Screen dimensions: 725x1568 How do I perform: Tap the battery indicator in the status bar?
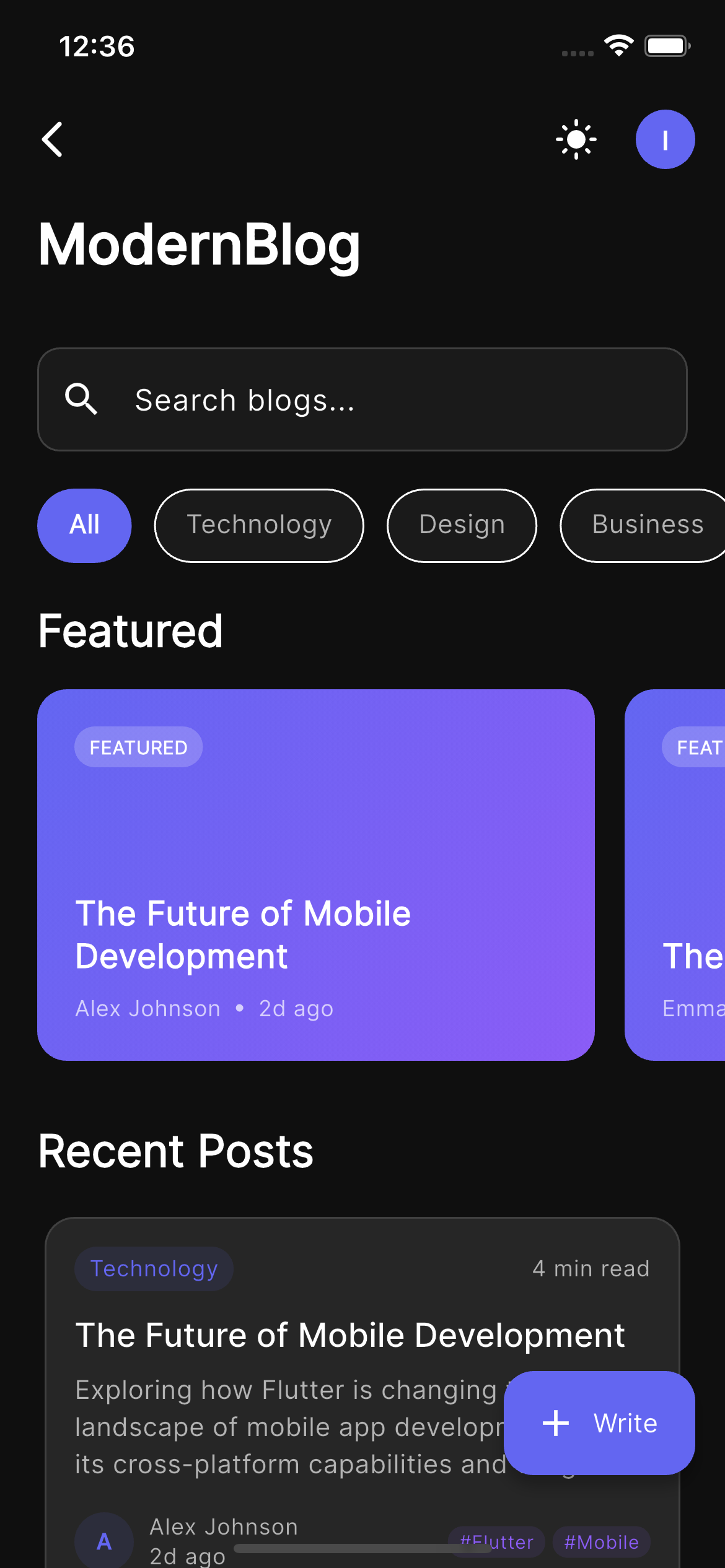667,45
